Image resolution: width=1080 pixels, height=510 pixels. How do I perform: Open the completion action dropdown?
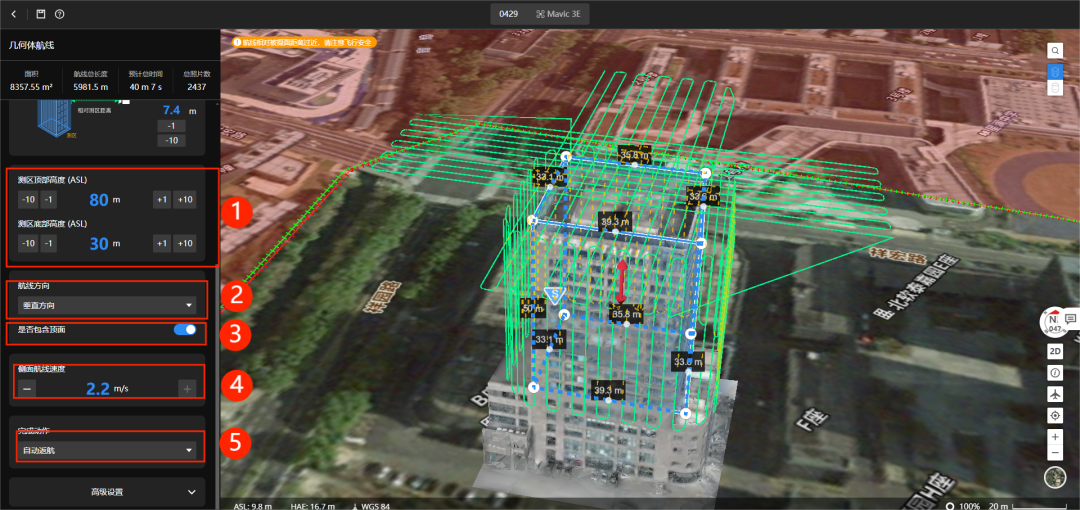[x=107, y=450]
